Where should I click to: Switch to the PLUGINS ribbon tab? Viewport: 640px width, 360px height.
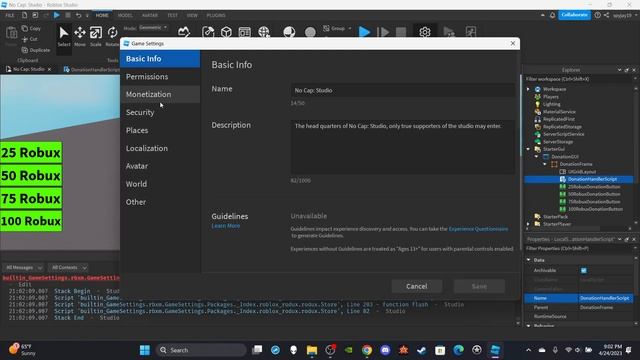[x=216, y=16]
